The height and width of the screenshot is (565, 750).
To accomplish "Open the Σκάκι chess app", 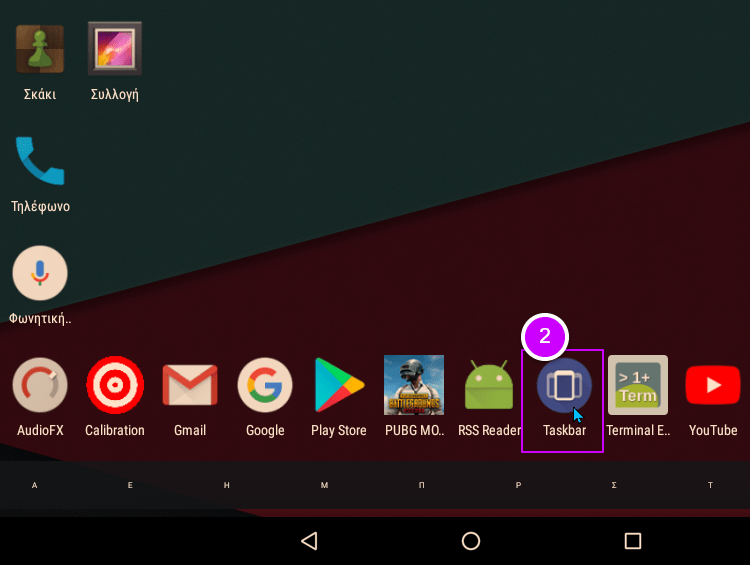I will (x=40, y=49).
